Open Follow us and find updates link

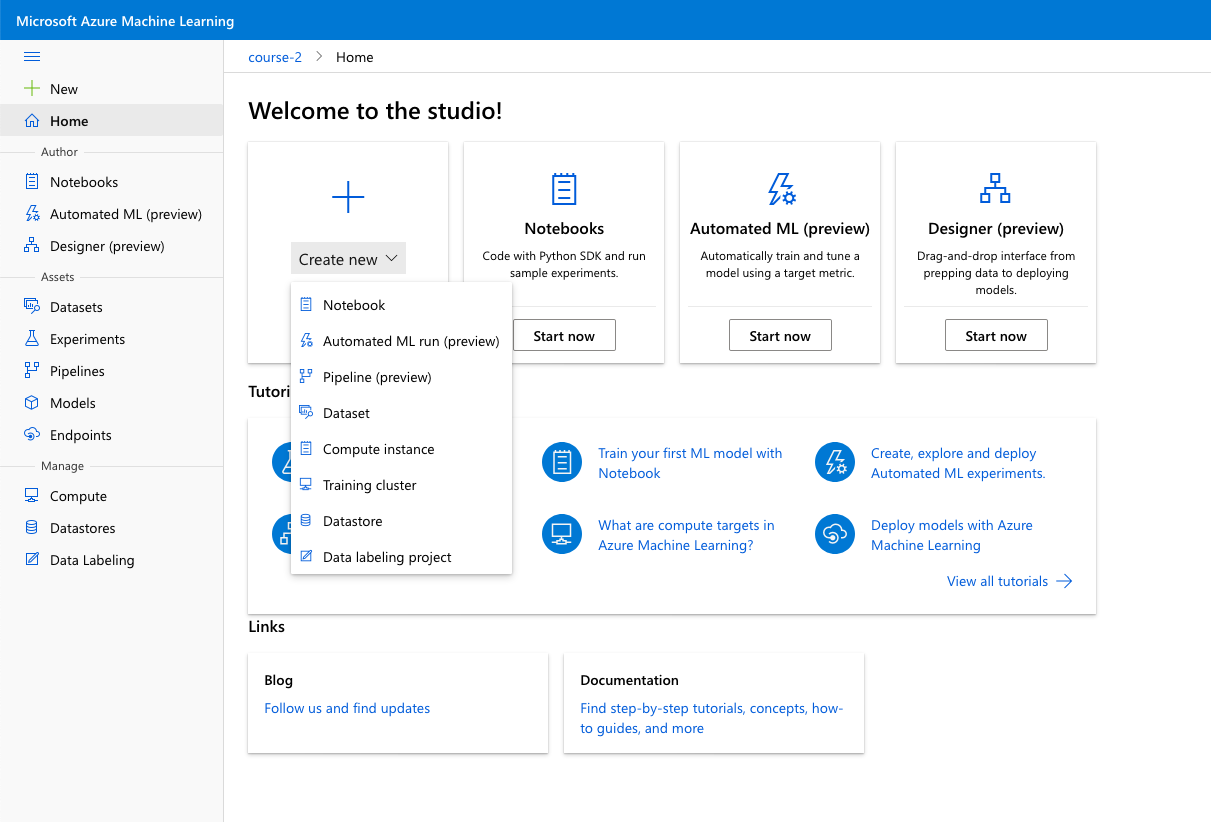coord(347,708)
